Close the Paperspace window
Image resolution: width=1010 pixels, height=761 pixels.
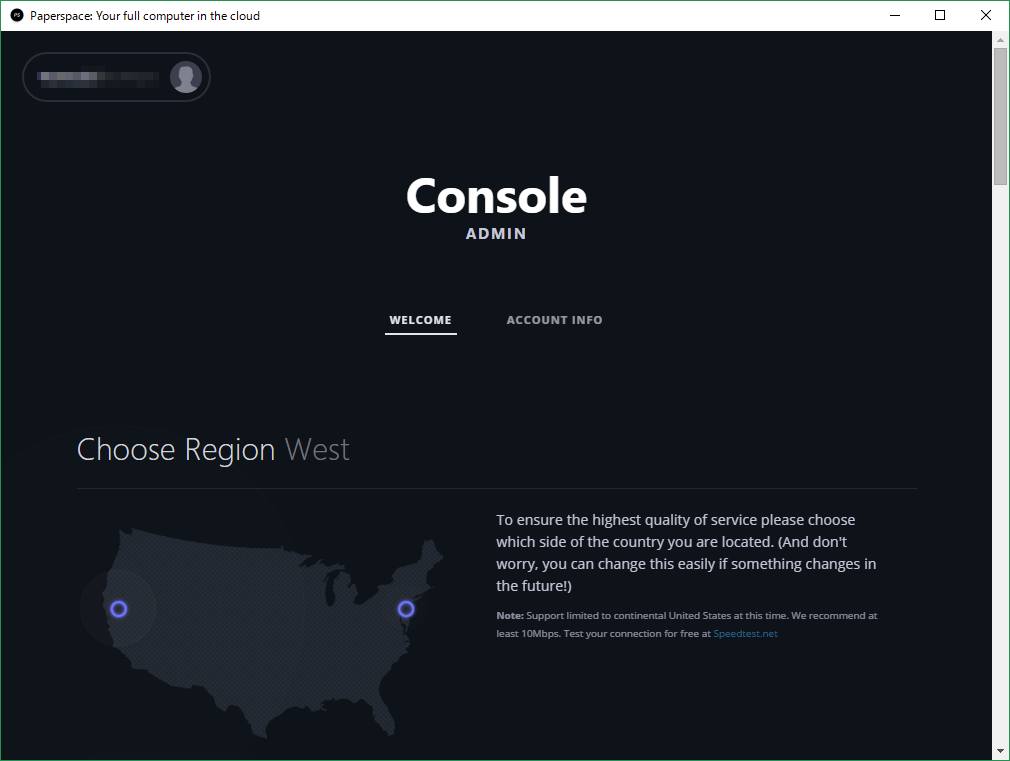pyautogui.click(x=986, y=15)
